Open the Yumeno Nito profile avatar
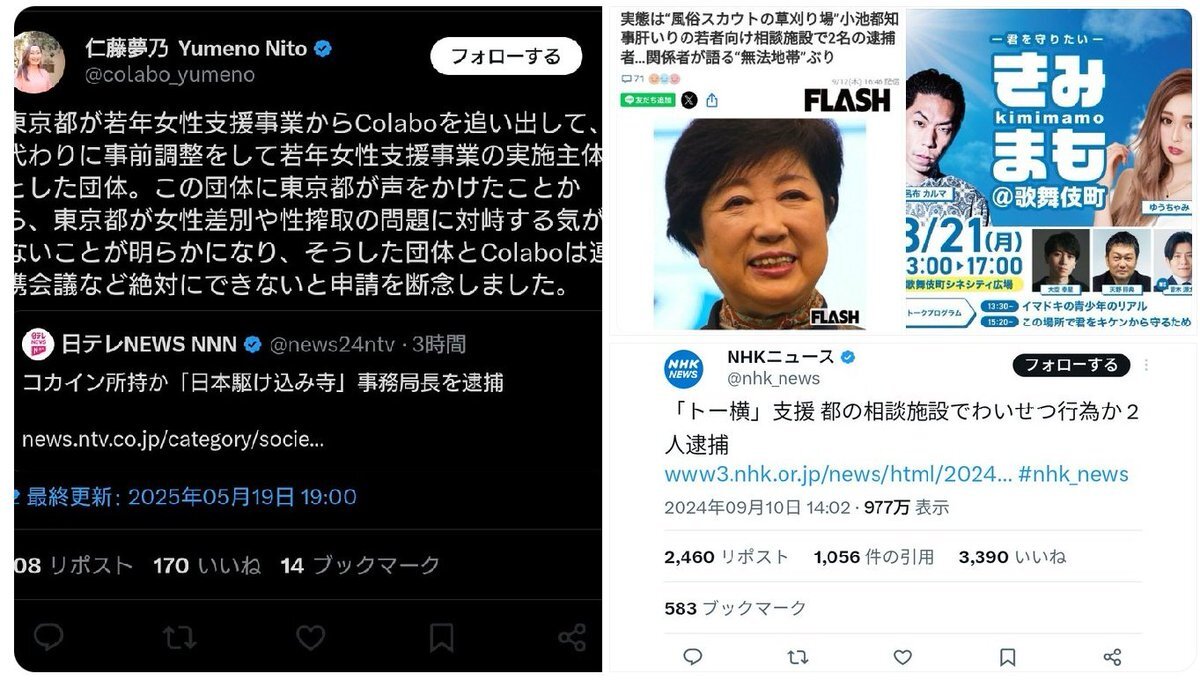This screenshot has width=1200, height=681. [38, 61]
